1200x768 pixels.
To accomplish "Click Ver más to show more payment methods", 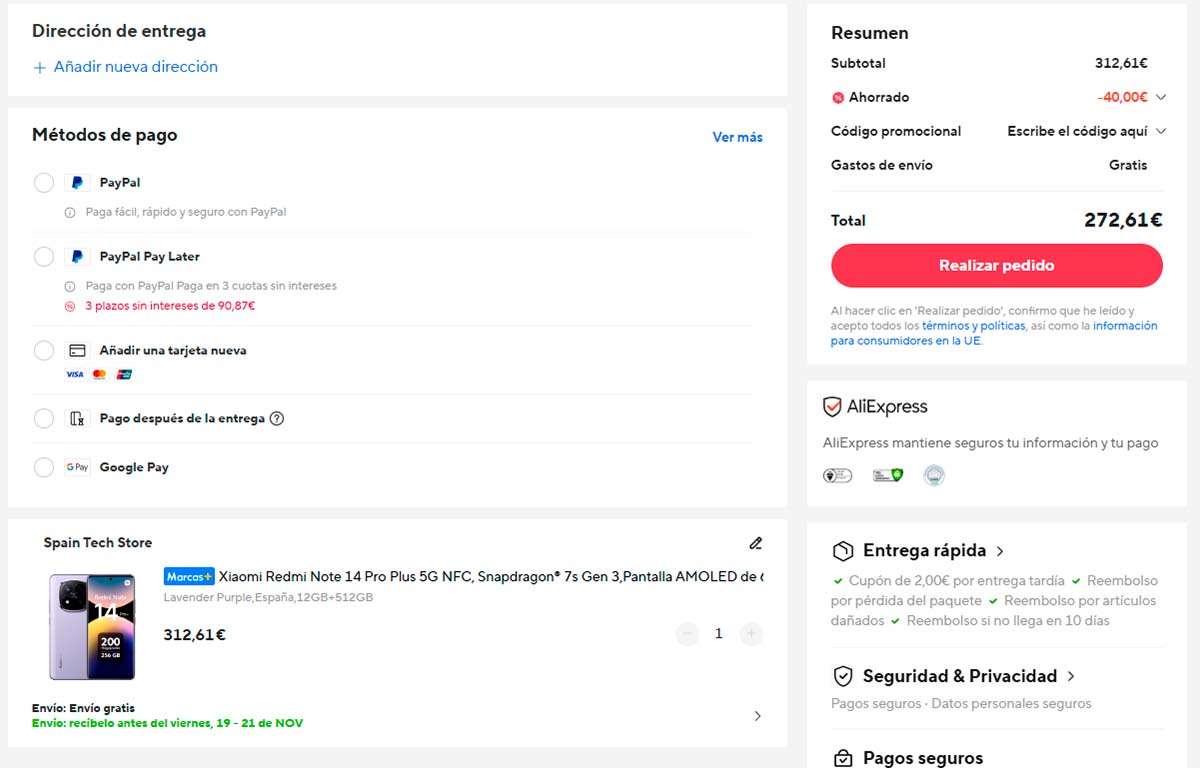I will coord(737,138).
